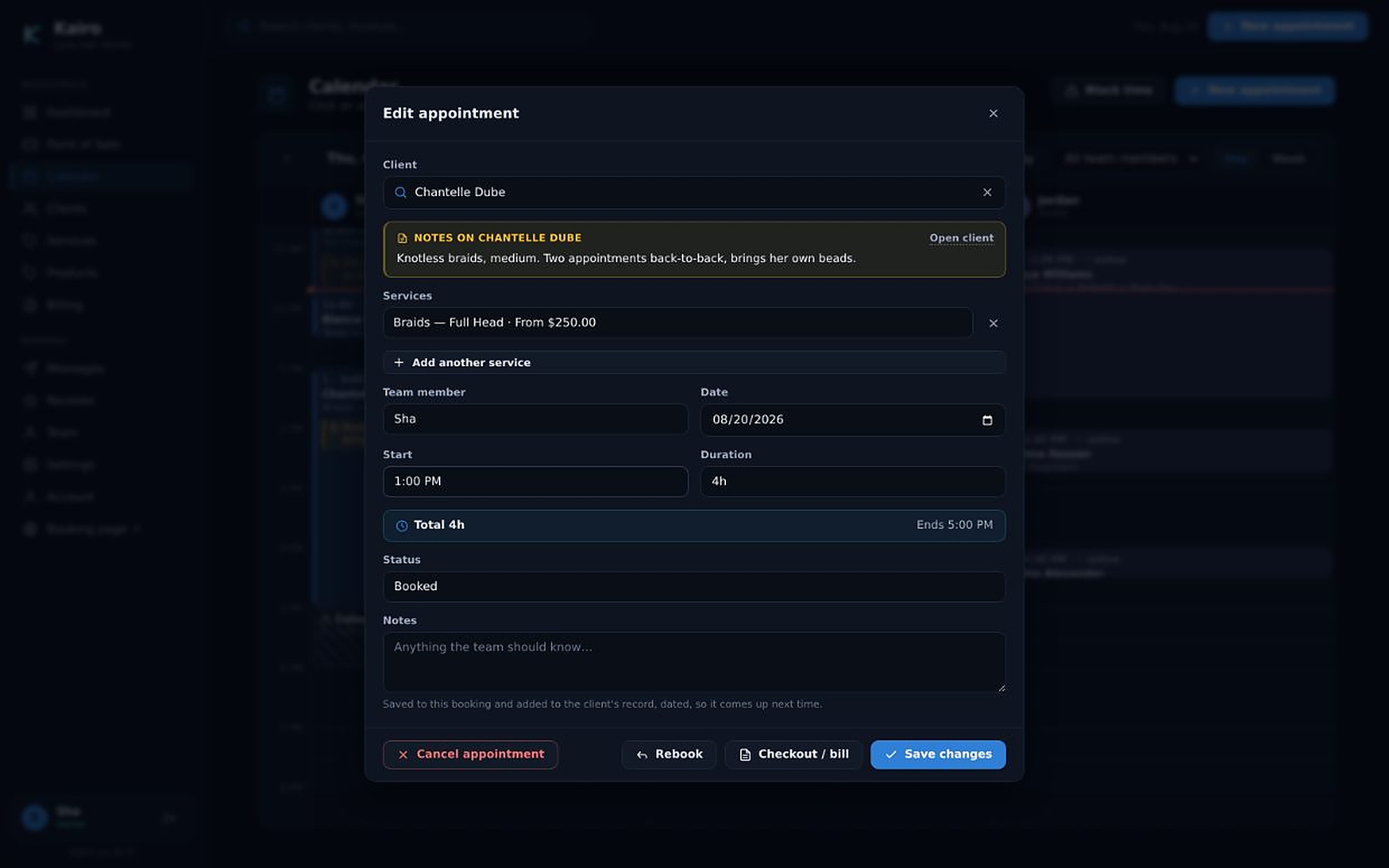Image resolution: width=1389 pixels, height=868 pixels.
Task: Open the date picker calendar icon
Action: click(987, 420)
